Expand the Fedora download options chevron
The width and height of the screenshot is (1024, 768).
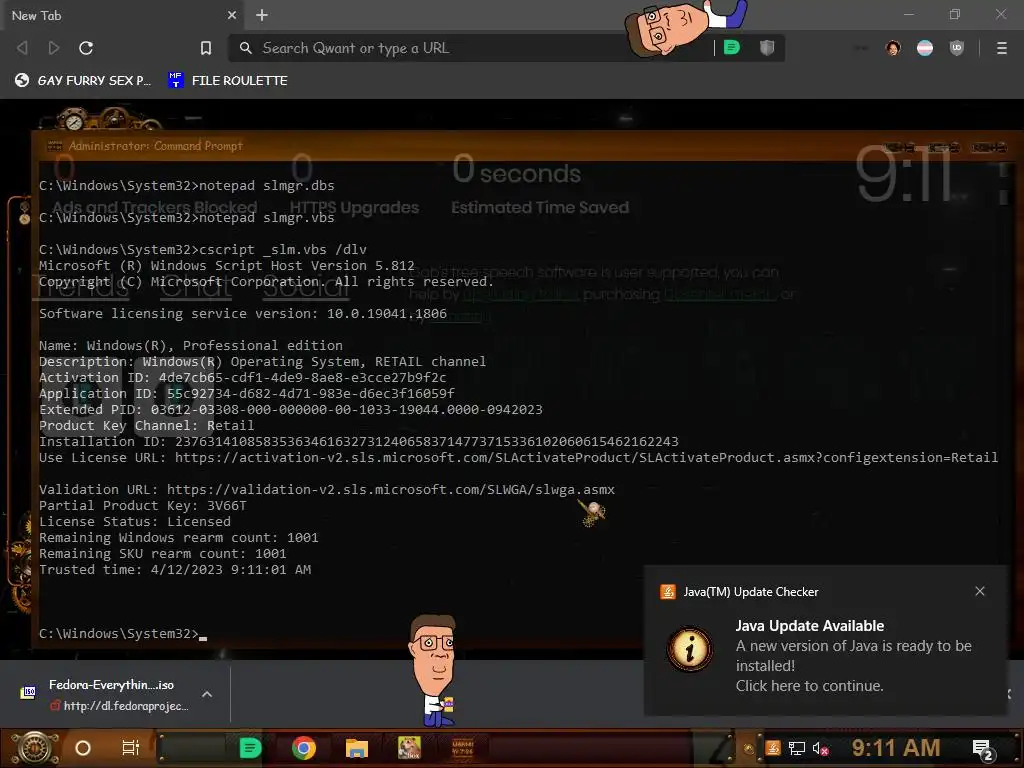coord(207,694)
